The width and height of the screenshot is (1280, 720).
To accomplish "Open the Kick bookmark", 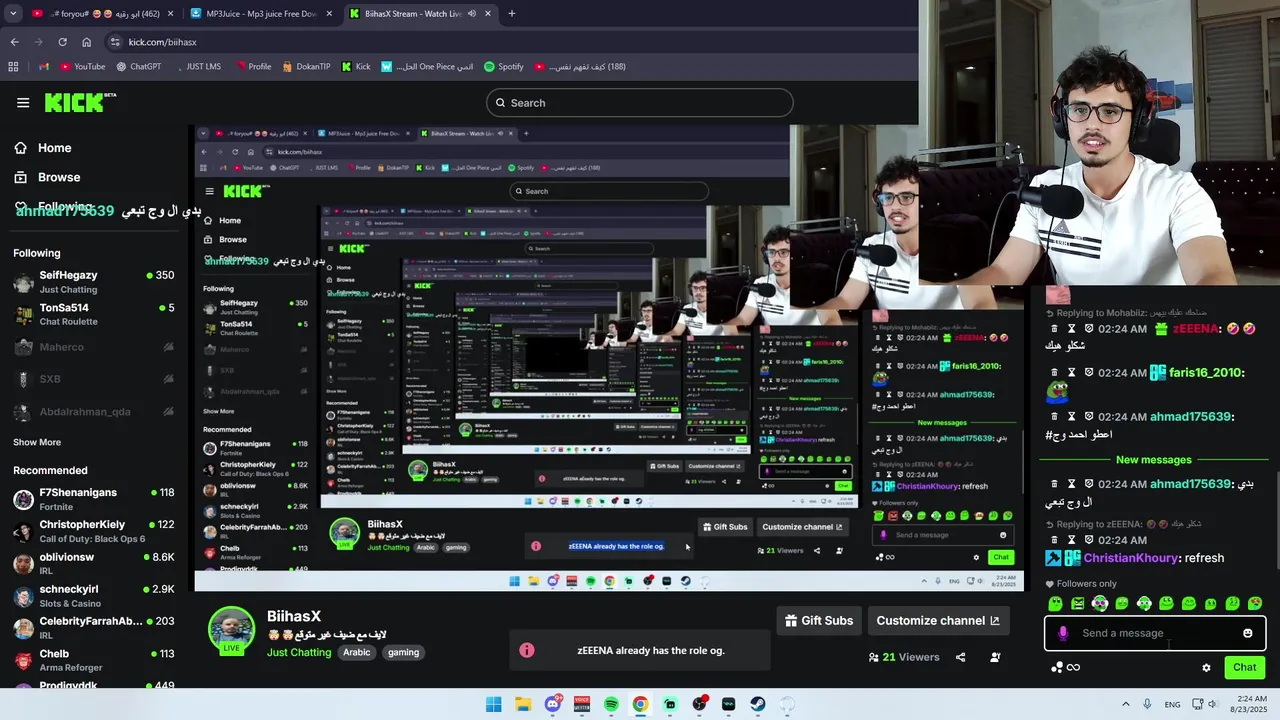I will coord(355,67).
